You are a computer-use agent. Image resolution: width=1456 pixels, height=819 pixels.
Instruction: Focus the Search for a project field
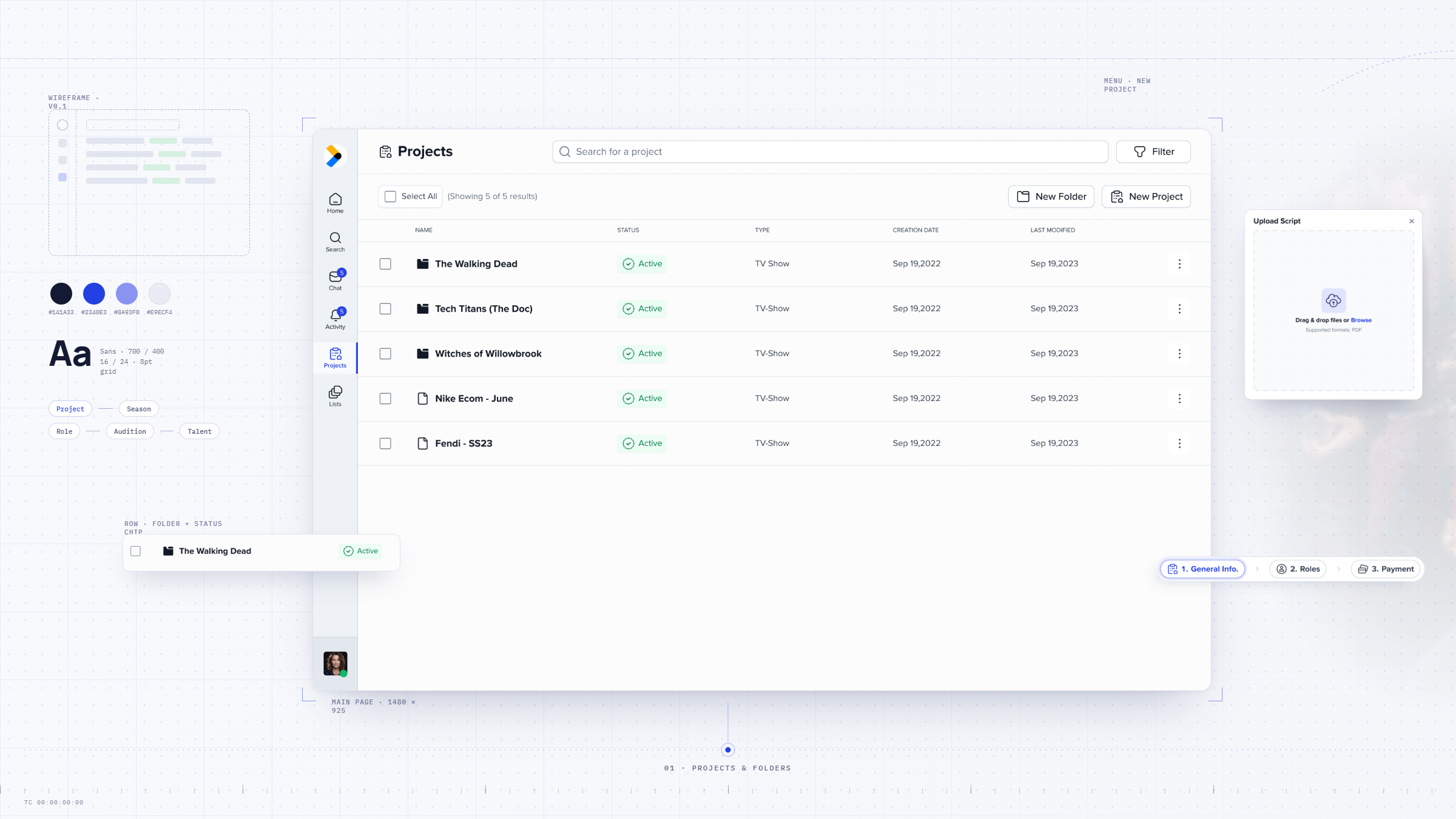[830, 152]
